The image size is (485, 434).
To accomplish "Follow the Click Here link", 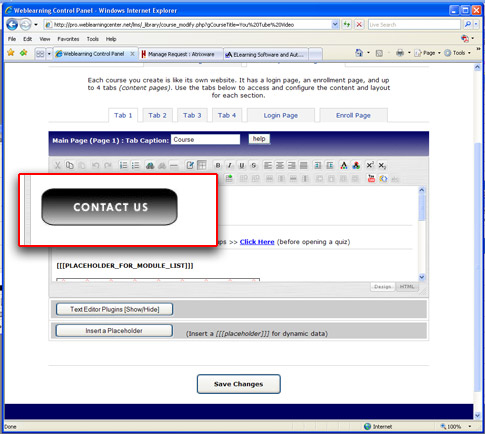I will [257, 242].
